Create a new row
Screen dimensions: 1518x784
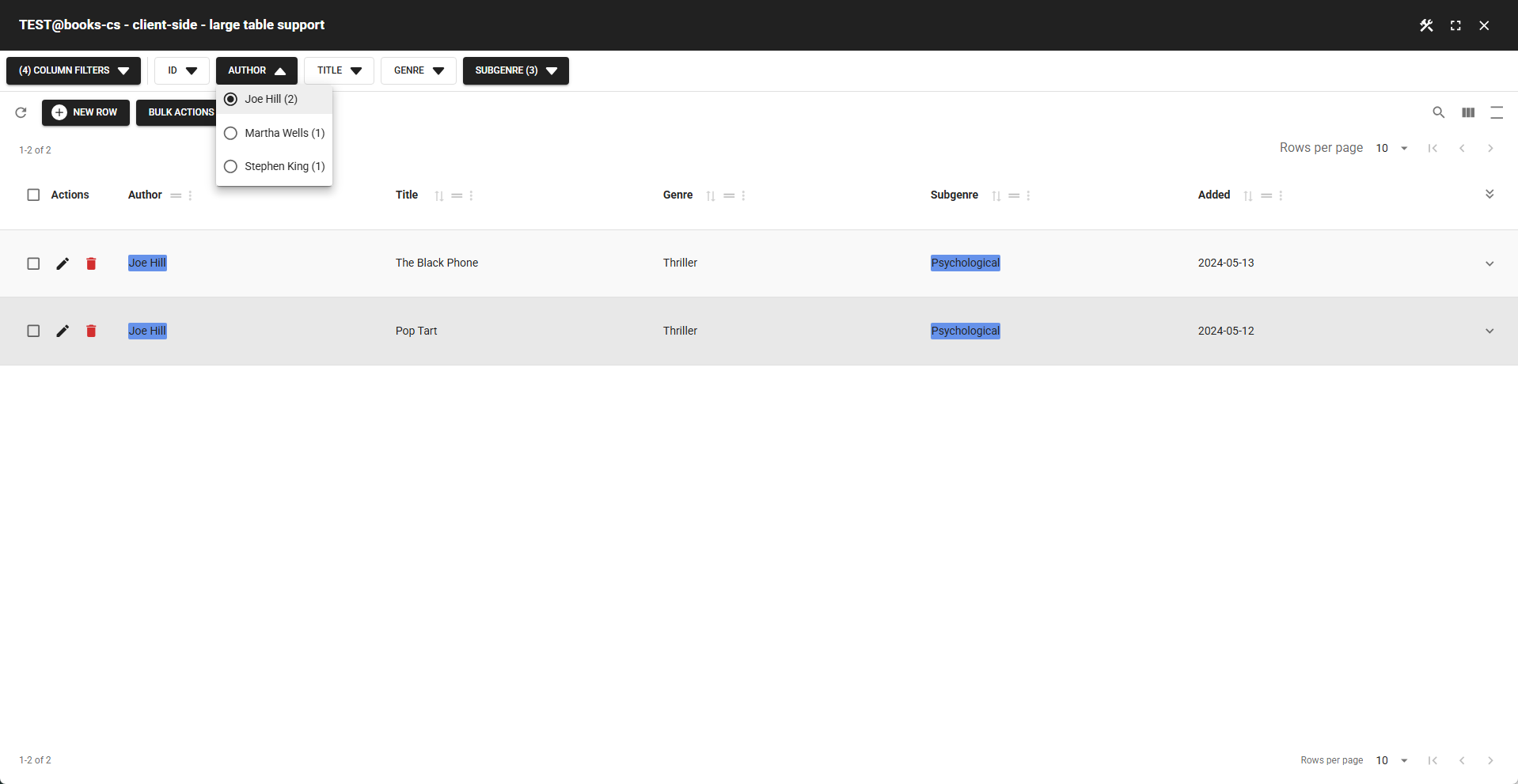pos(85,112)
